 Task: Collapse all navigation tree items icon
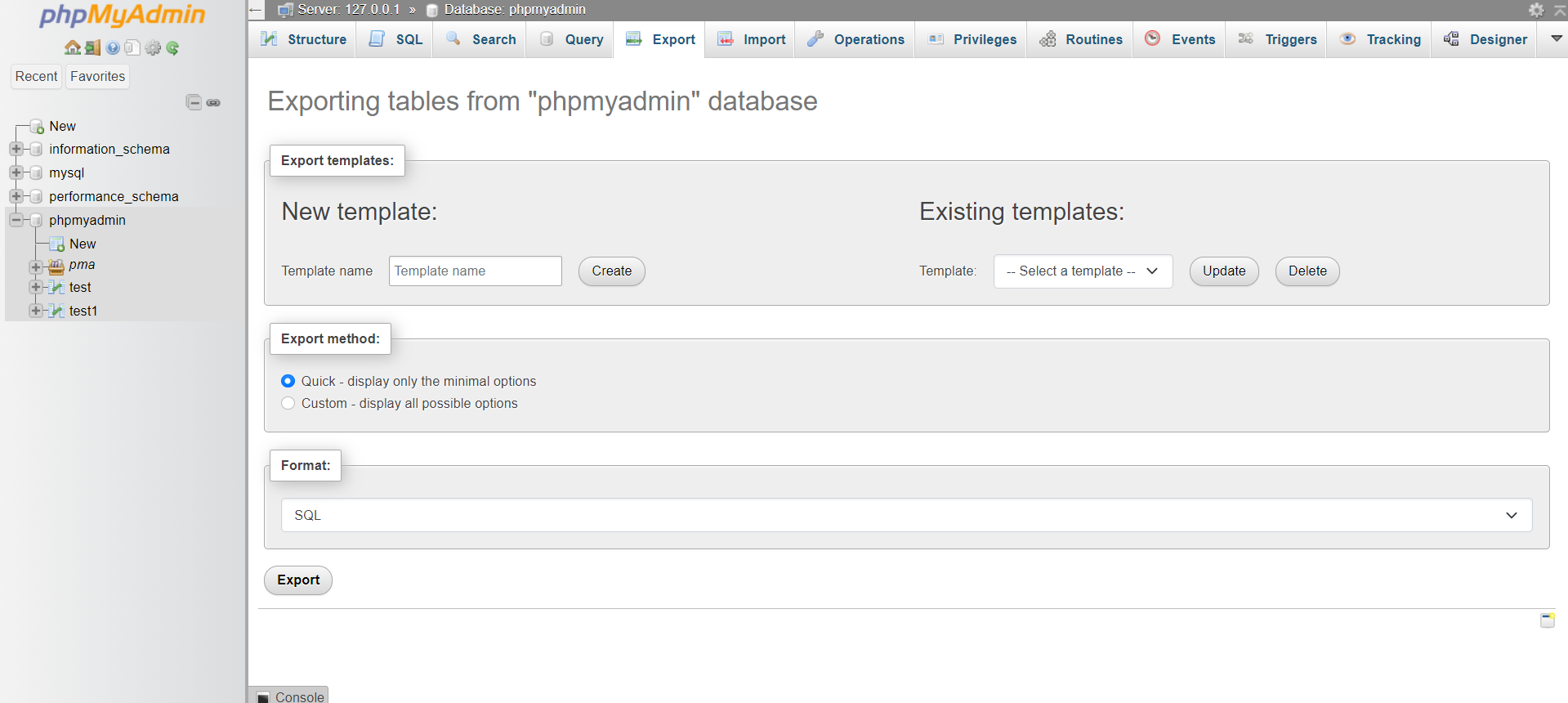click(x=194, y=102)
